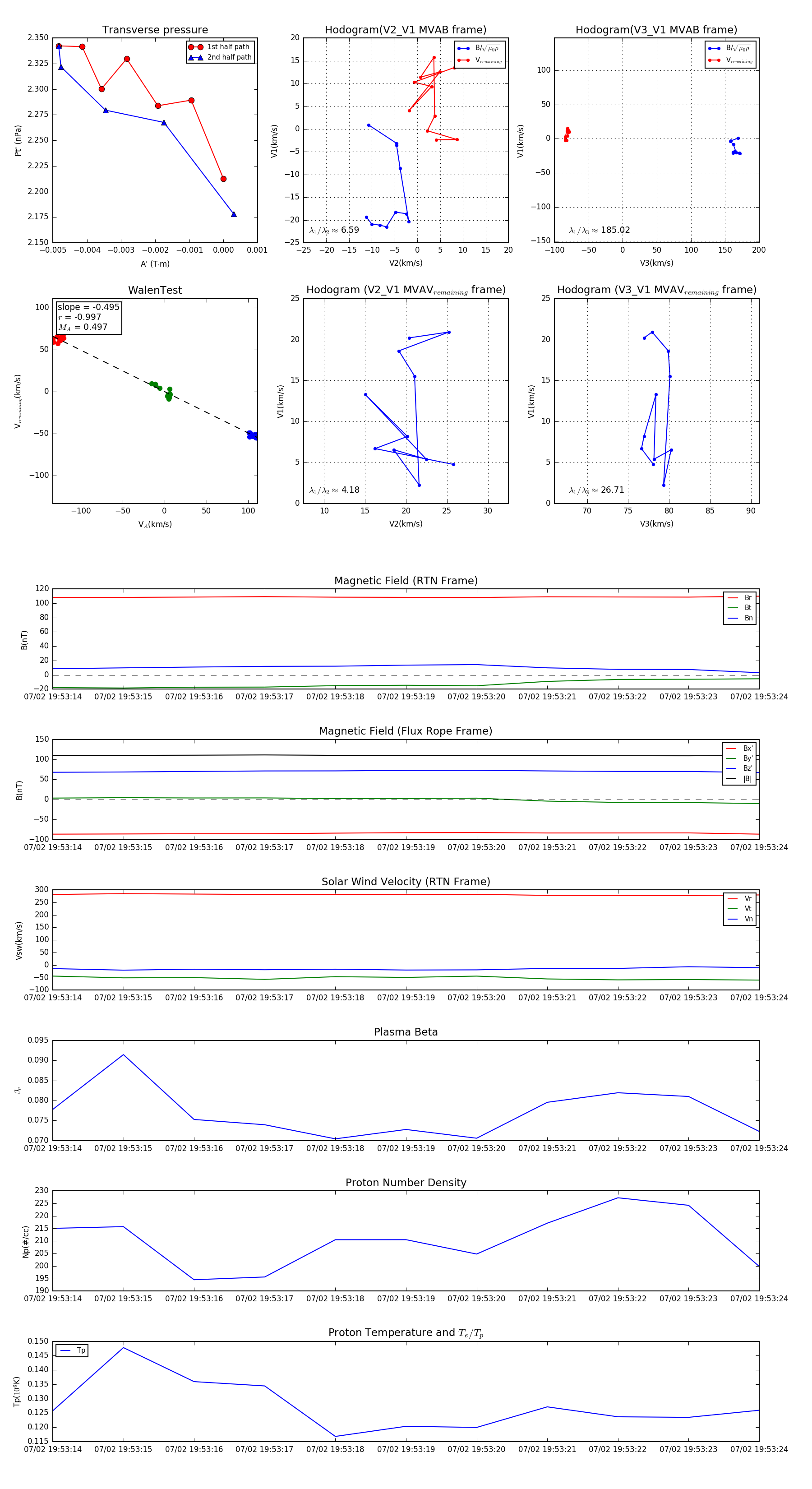Viewport: 812px width, 1489px height.
Task: Click the Magnetic Field (Flux Rope Frame) title
Action: pos(406,731)
